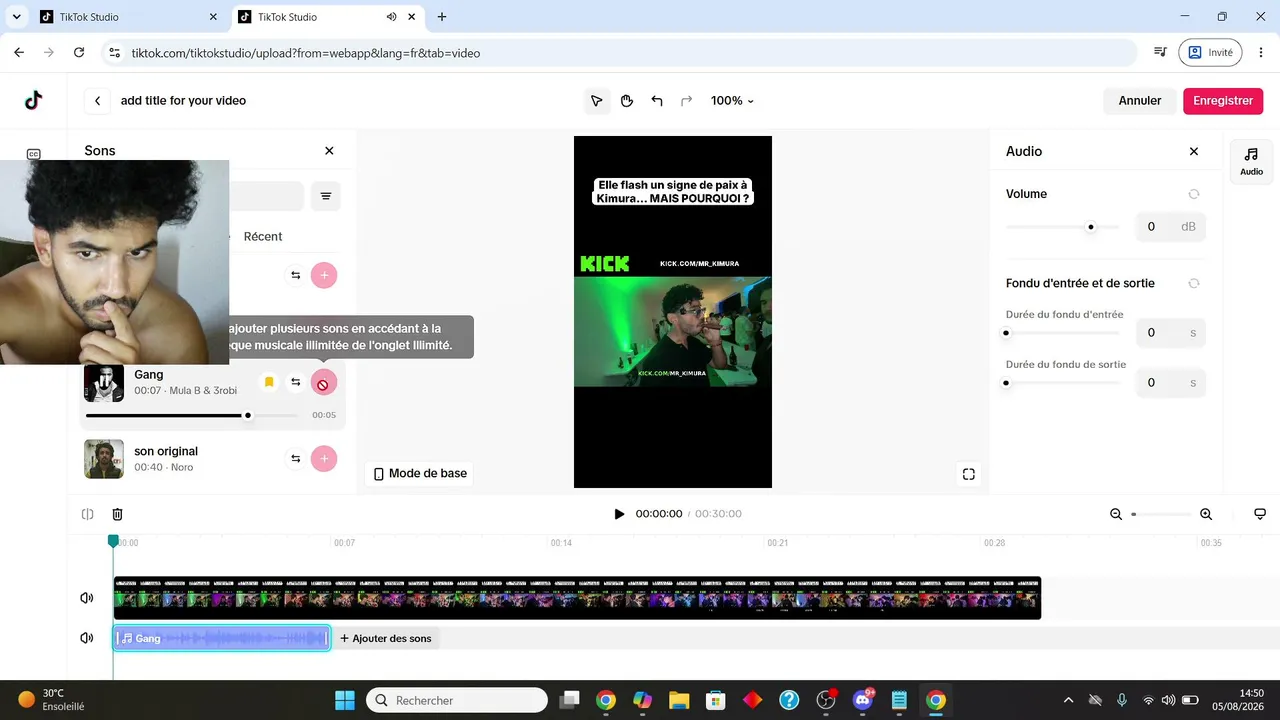Expand the video preview to fullscreen
This screenshot has height=720, width=1280.
click(x=968, y=474)
